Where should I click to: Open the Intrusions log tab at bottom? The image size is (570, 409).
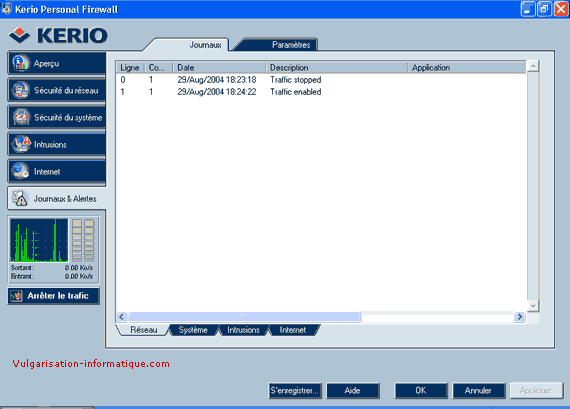(243, 330)
